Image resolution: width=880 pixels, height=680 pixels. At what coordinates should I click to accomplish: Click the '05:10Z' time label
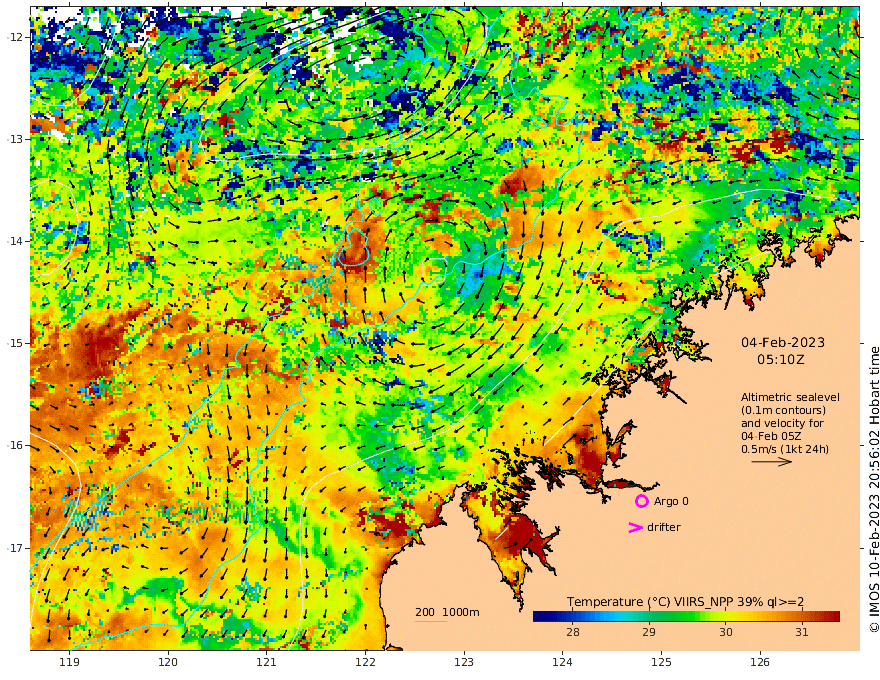[781, 360]
